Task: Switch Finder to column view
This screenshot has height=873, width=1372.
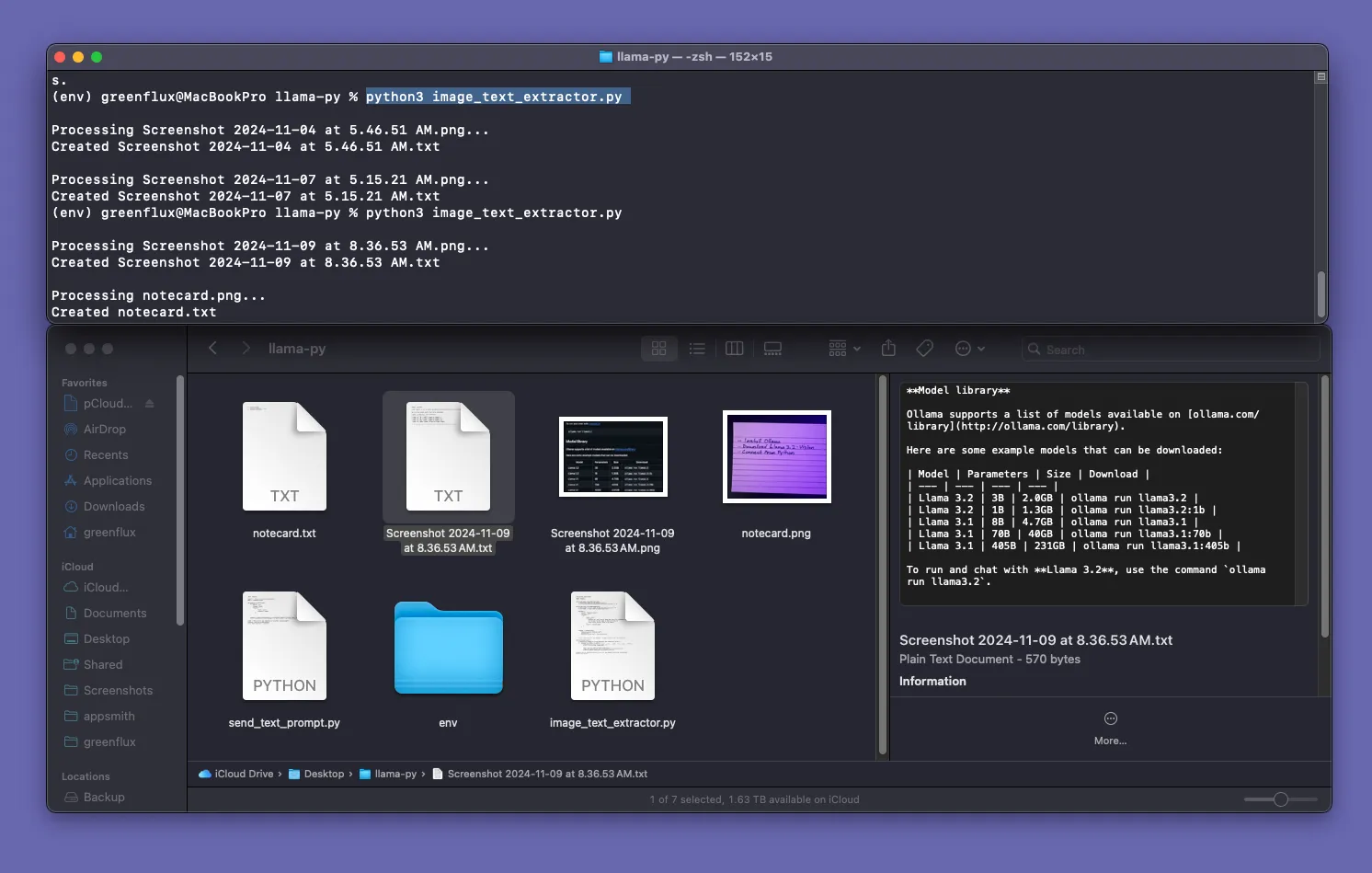Action: 734,349
